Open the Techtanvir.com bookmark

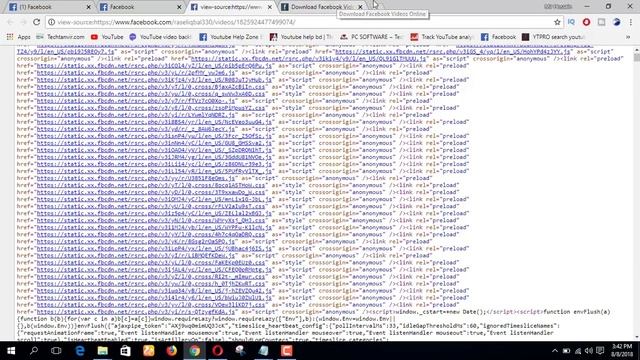60,37
